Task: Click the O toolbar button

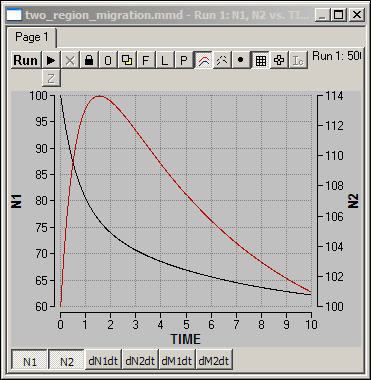Action: [108, 60]
